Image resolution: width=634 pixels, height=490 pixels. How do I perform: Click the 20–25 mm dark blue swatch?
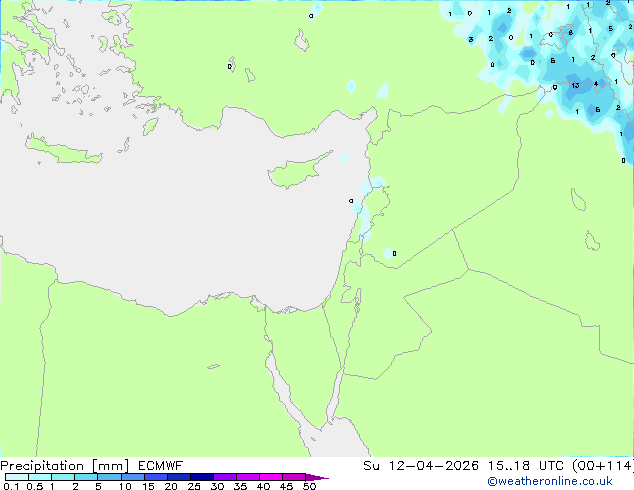click(178, 477)
